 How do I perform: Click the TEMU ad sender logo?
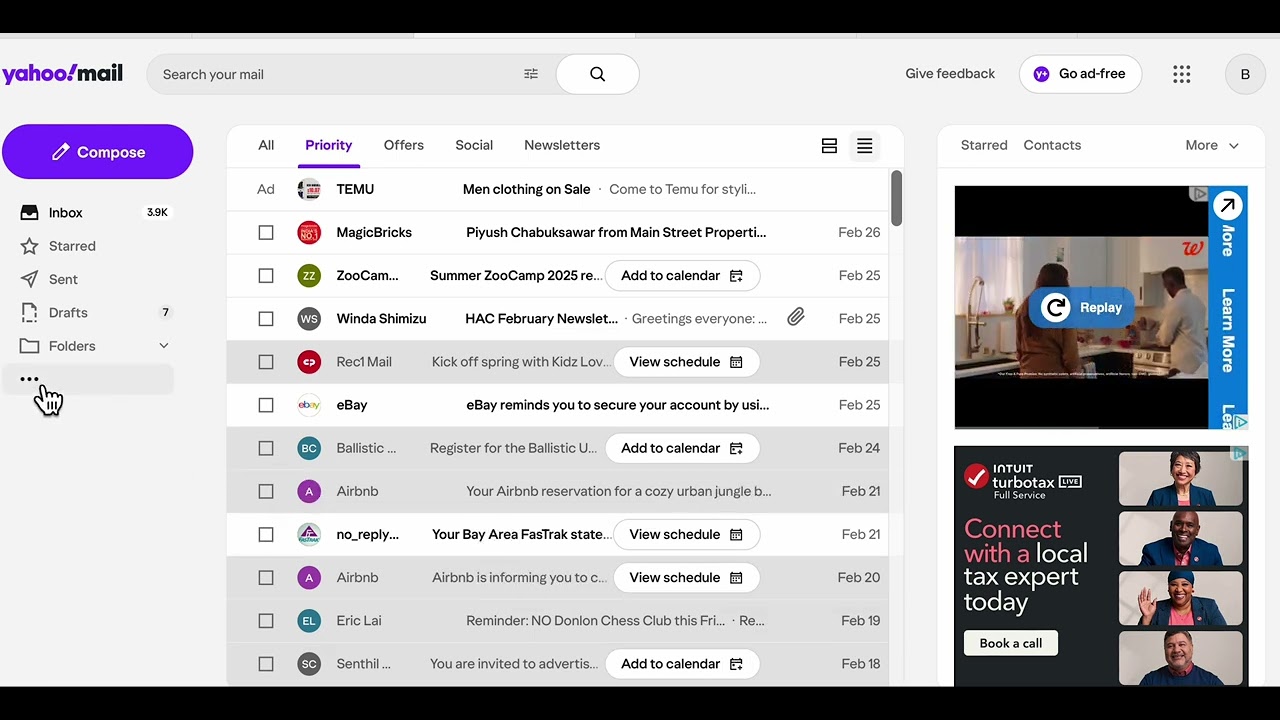click(x=309, y=189)
